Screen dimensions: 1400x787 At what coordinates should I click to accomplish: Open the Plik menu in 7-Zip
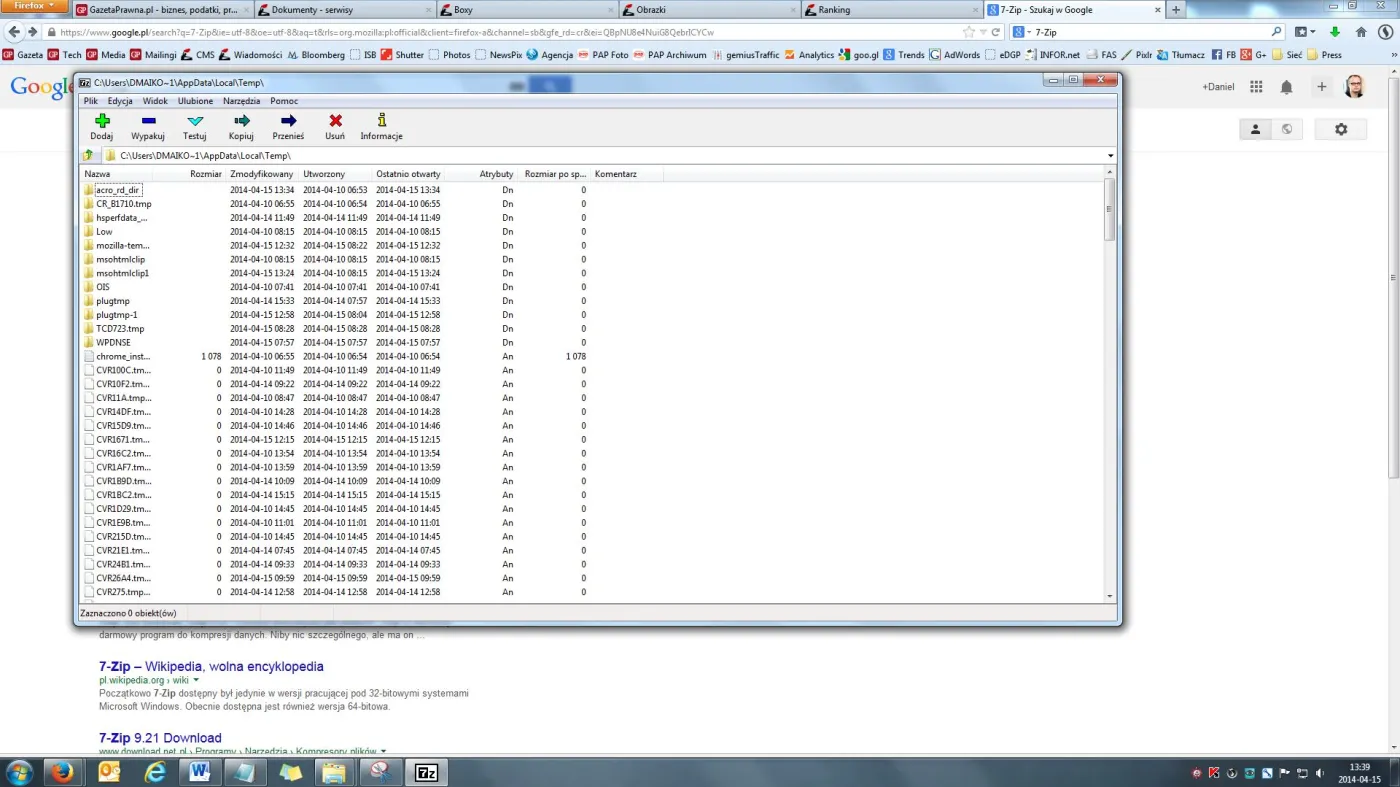click(91, 101)
